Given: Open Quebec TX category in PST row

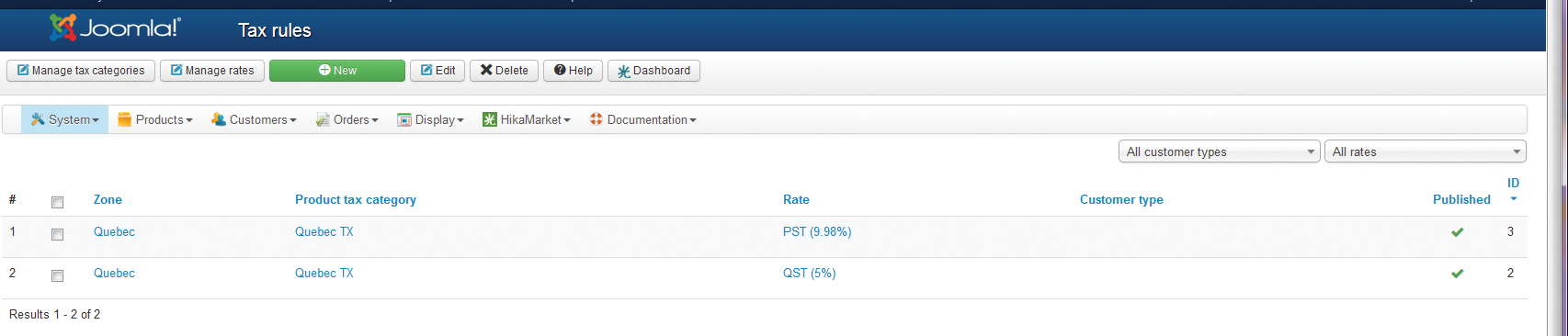Looking at the screenshot, I should (x=324, y=231).
